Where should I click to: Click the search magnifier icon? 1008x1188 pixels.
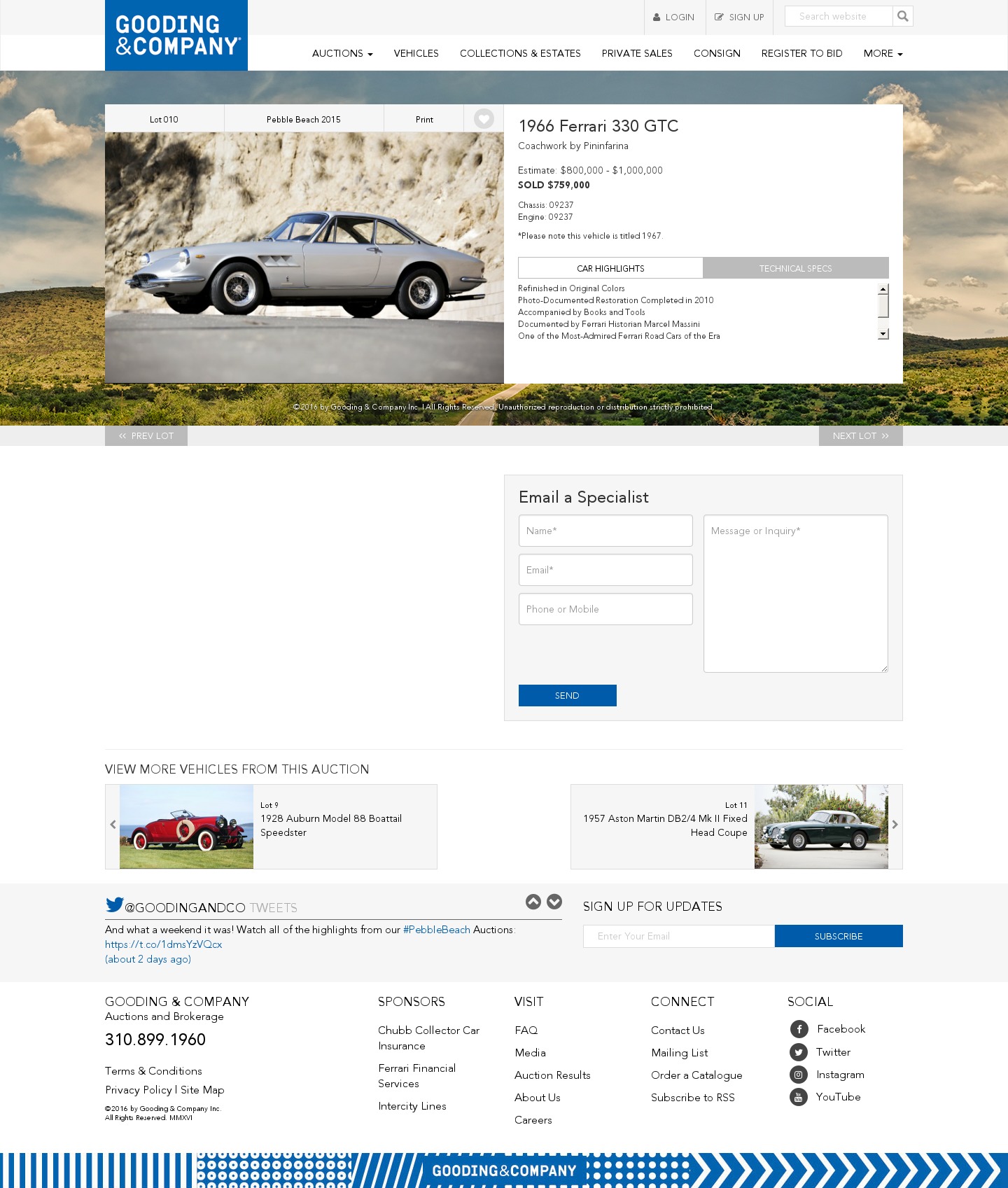(x=903, y=16)
